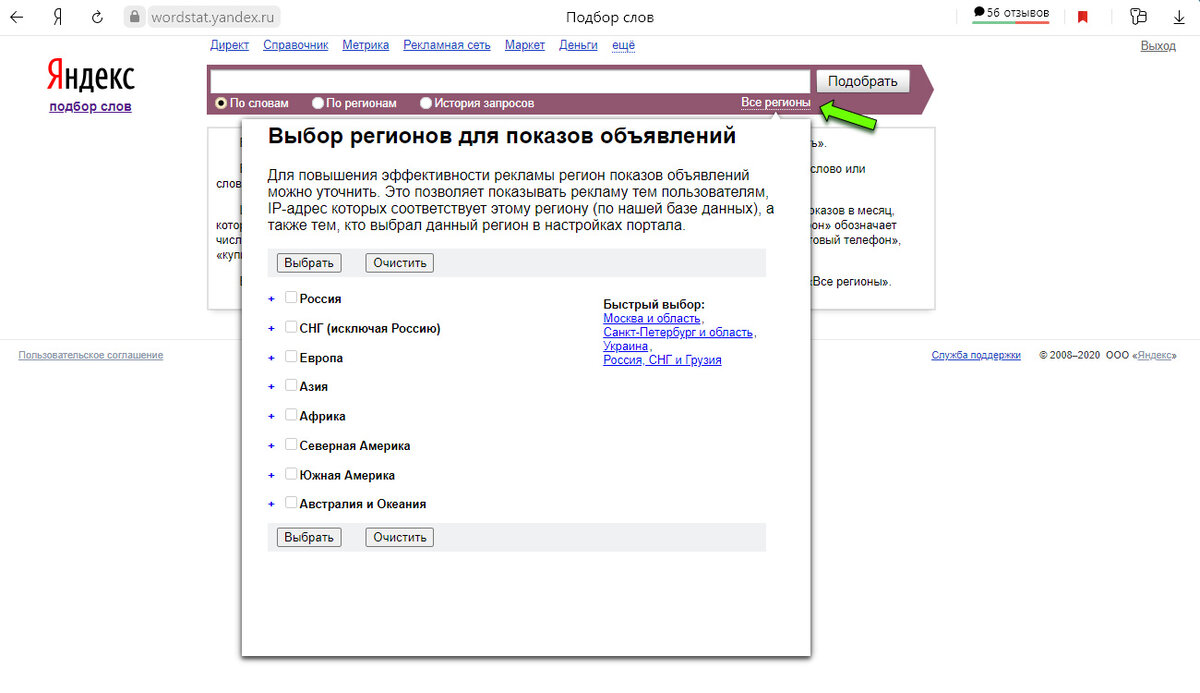Expand the Южная Америка region with plus
The height and width of the screenshot is (693, 1200).
click(271, 476)
